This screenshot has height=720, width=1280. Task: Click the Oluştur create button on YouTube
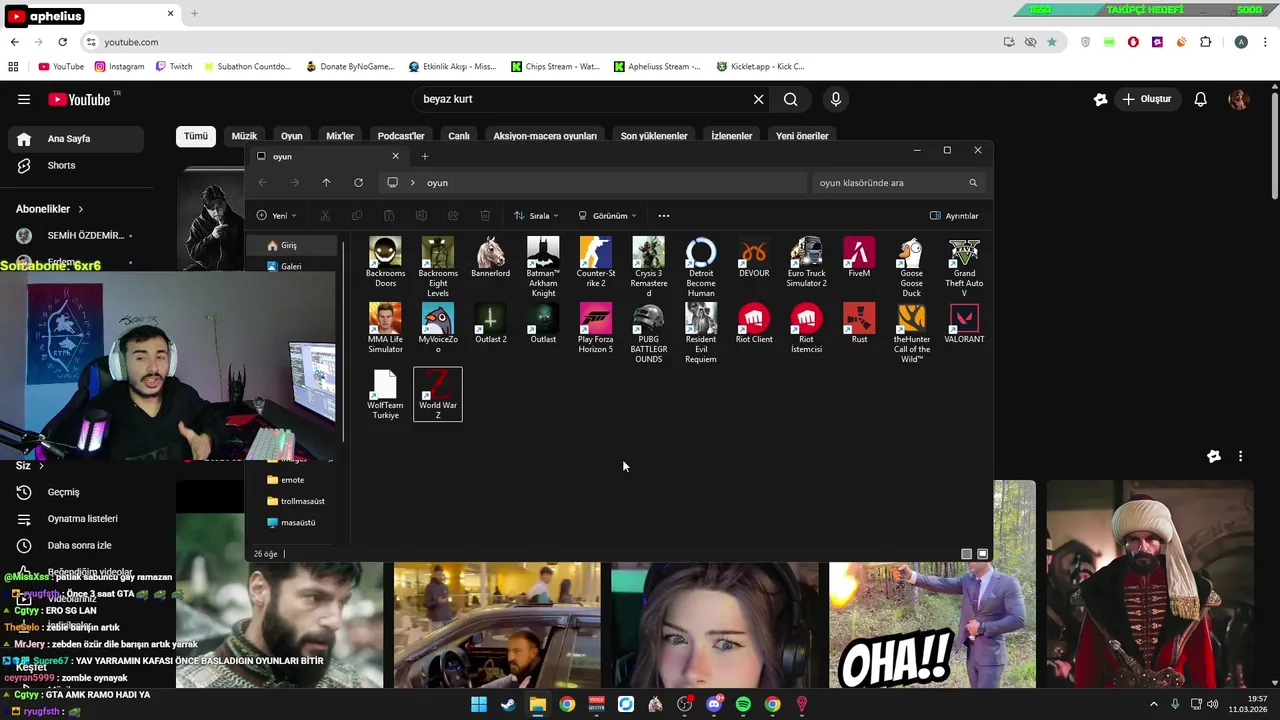[1146, 99]
